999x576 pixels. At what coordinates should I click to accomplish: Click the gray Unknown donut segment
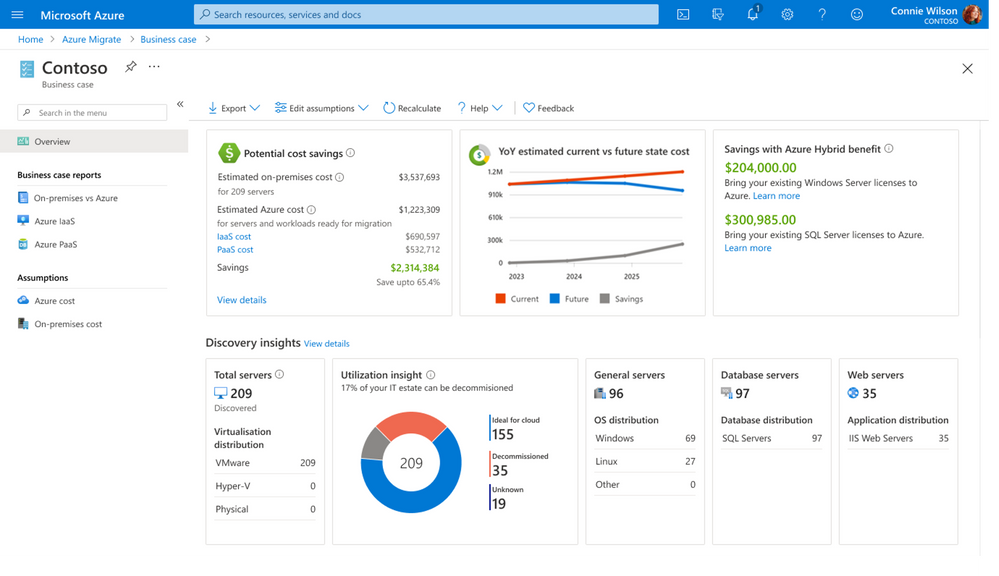click(373, 445)
